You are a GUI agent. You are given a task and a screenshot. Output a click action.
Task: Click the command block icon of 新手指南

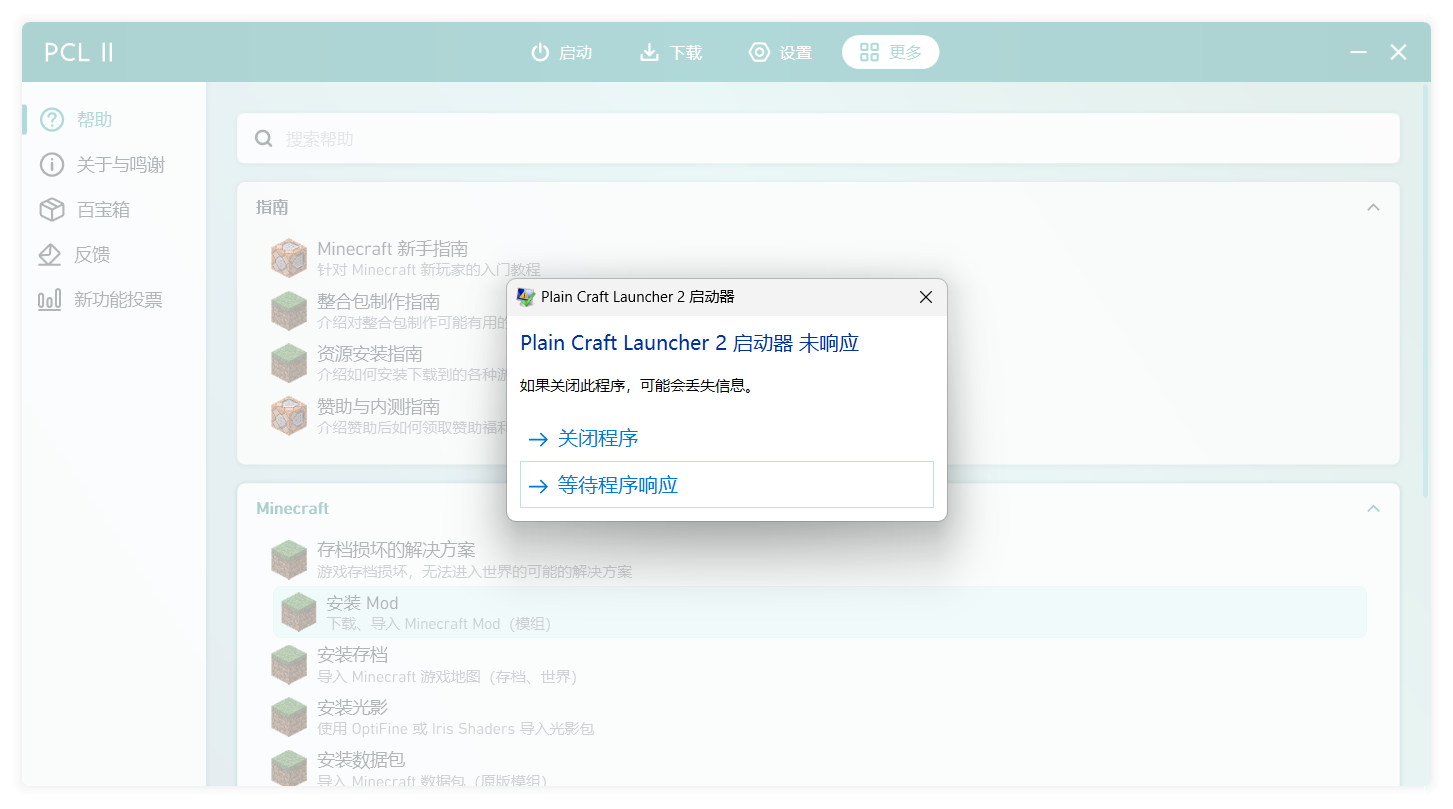click(x=289, y=258)
